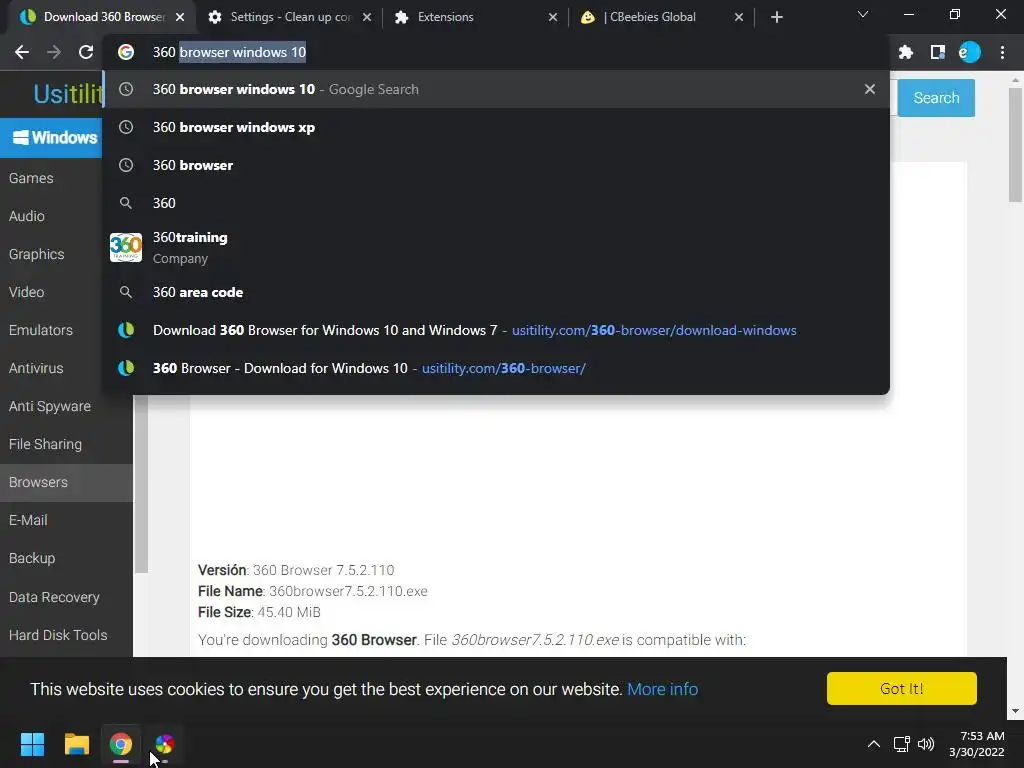Open volume control in system tray
Image resolution: width=1024 pixels, height=768 pixels.
pos(925,744)
